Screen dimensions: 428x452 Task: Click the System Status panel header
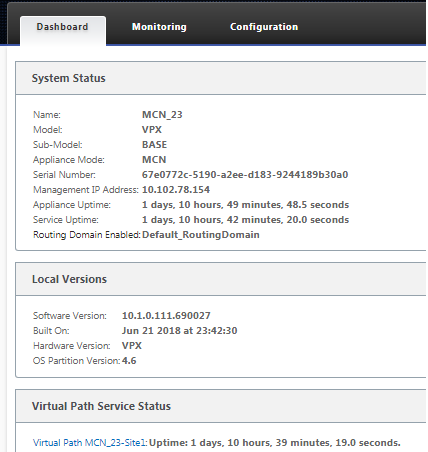(x=221, y=78)
